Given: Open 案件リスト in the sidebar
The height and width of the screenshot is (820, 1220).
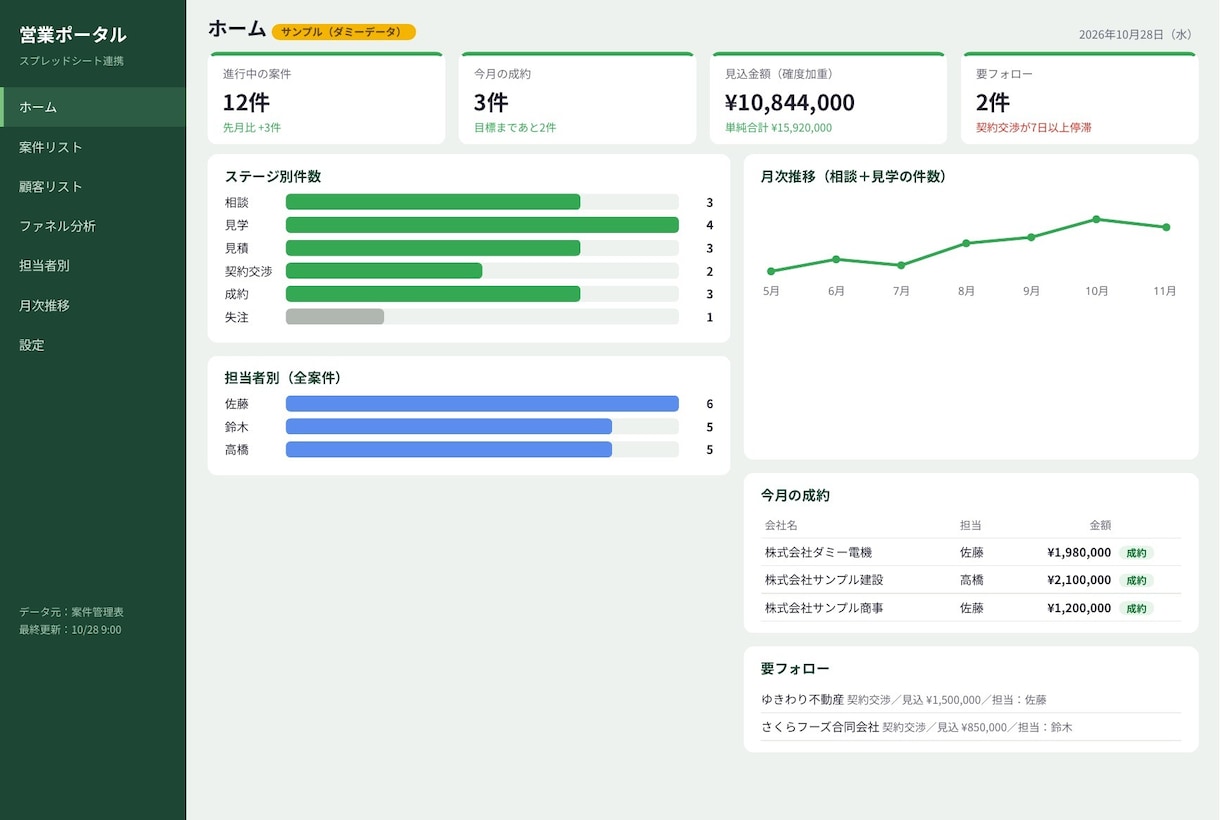Looking at the screenshot, I should (x=93, y=147).
